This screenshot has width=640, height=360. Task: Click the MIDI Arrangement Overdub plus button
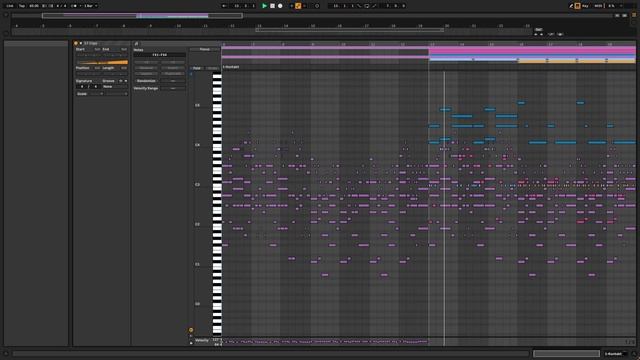(x=291, y=6)
